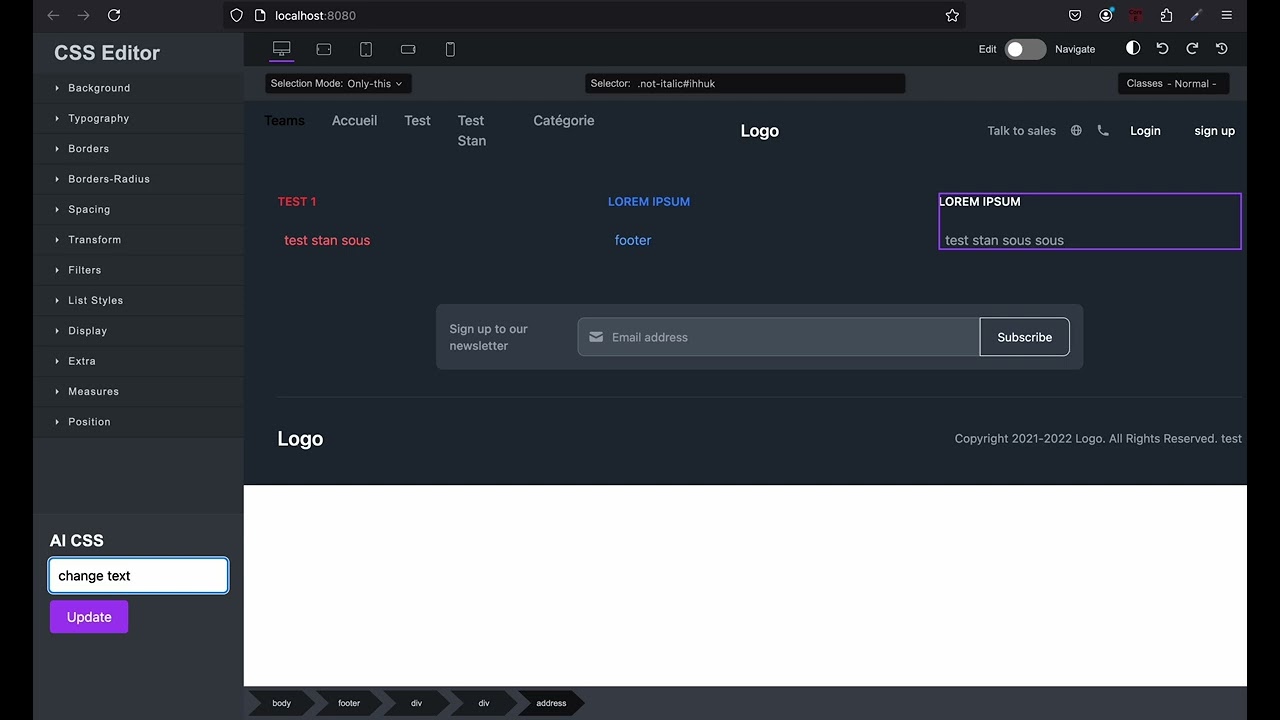This screenshot has width=1280, height=720.
Task: Expand the Transform section
Action: 138,240
